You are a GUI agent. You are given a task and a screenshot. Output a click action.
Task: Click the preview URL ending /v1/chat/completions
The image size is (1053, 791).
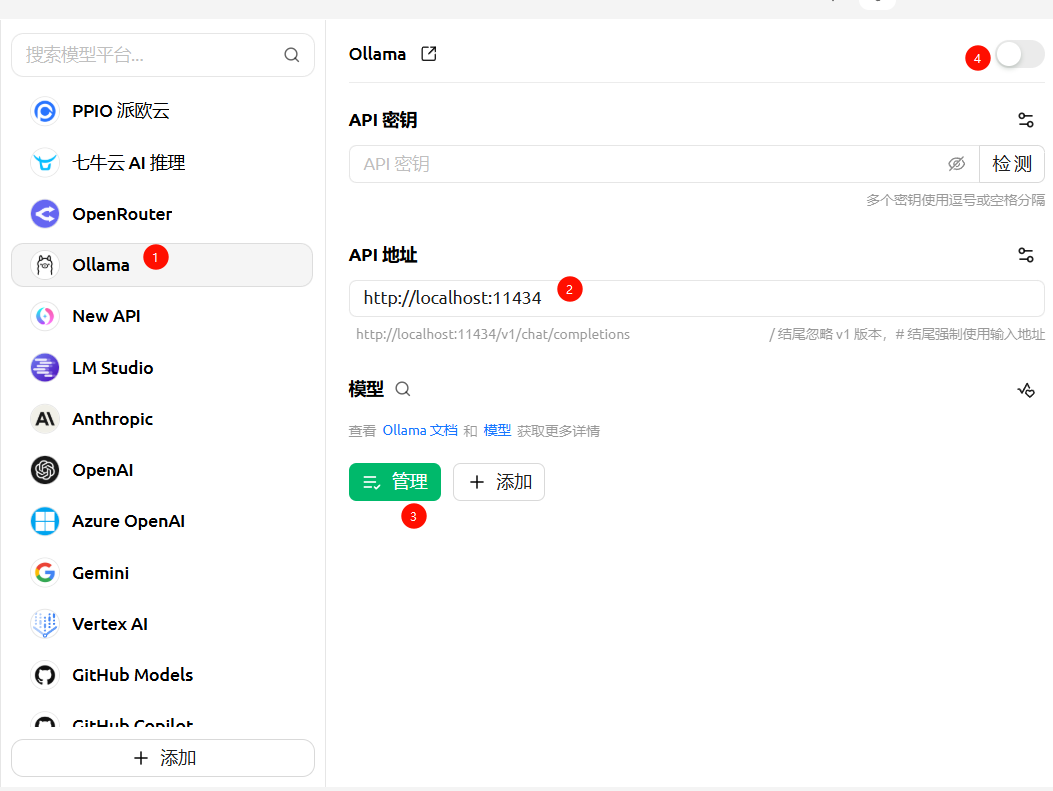[493, 334]
